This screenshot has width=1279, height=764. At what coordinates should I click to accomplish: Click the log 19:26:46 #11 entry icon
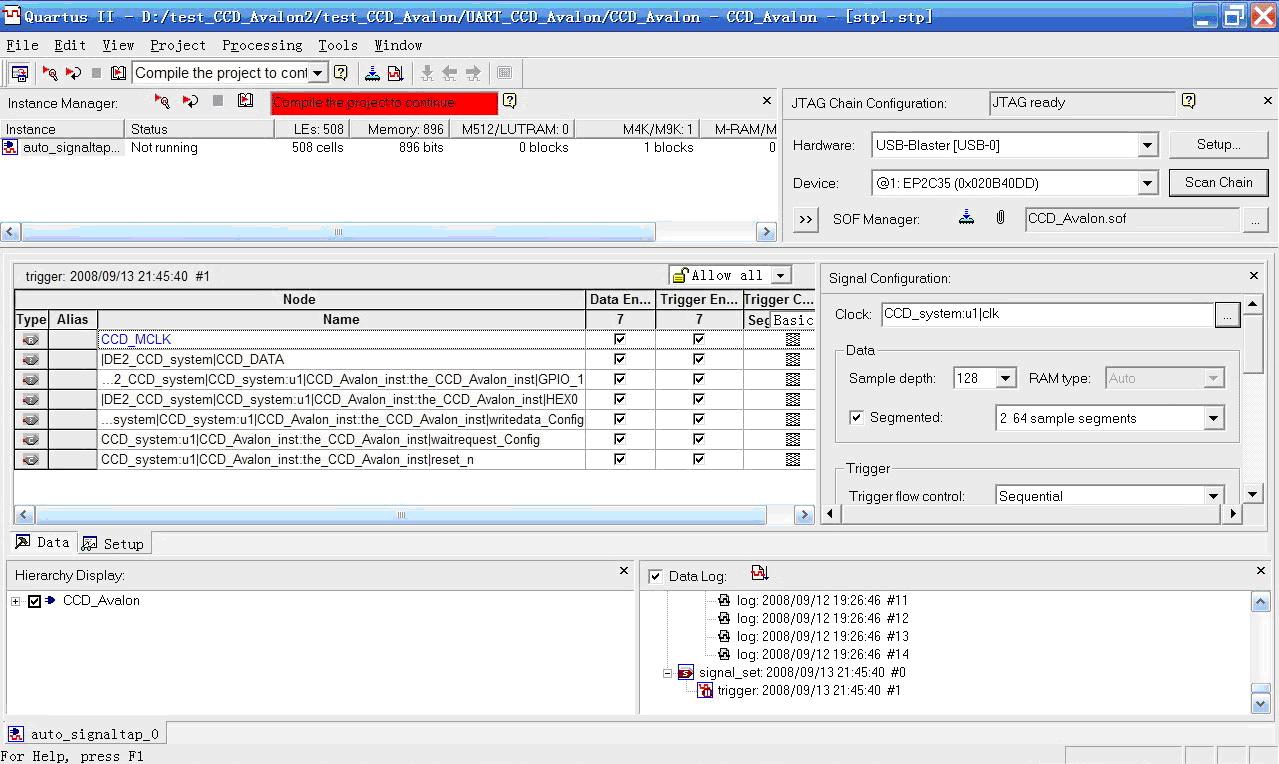click(x=724, y=601)
